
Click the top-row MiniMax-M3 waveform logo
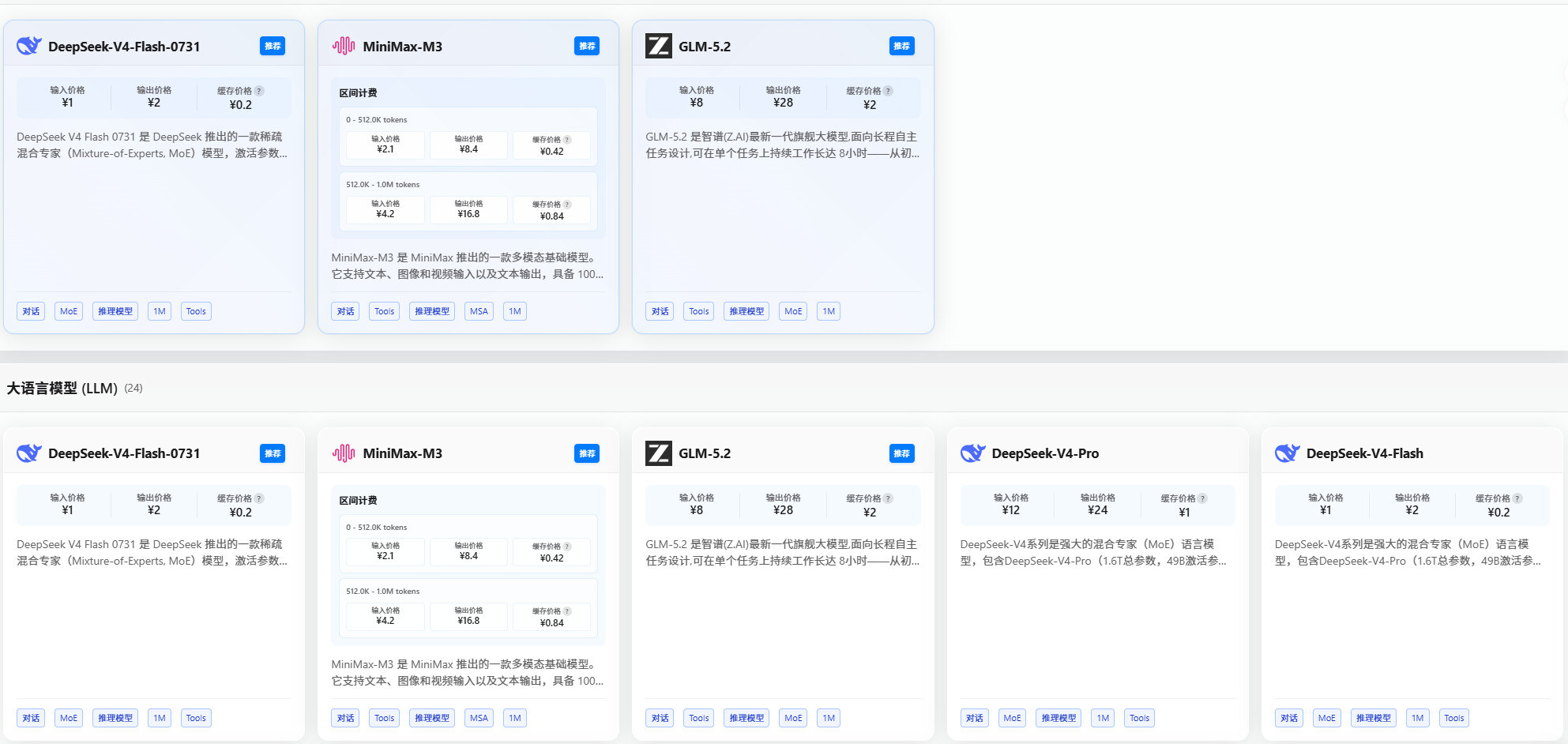click(344, 46)
